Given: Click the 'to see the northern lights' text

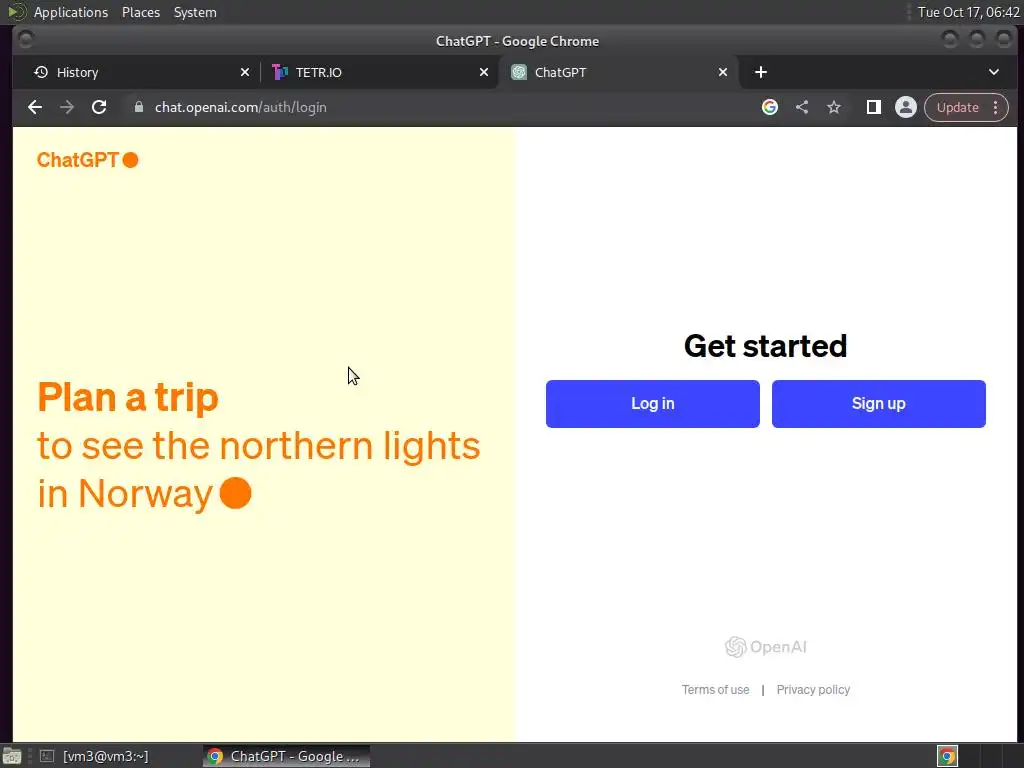Looking at the screenshot, I should (259, 446).
